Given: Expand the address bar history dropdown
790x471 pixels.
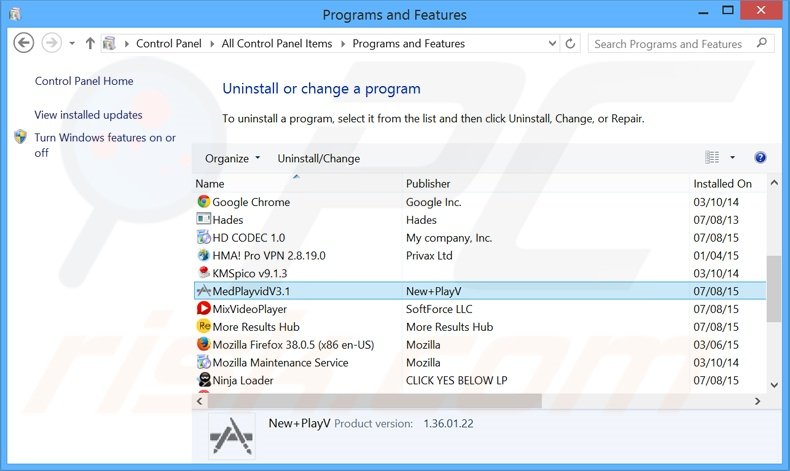Looking at the screenshot, I should 552,44.
